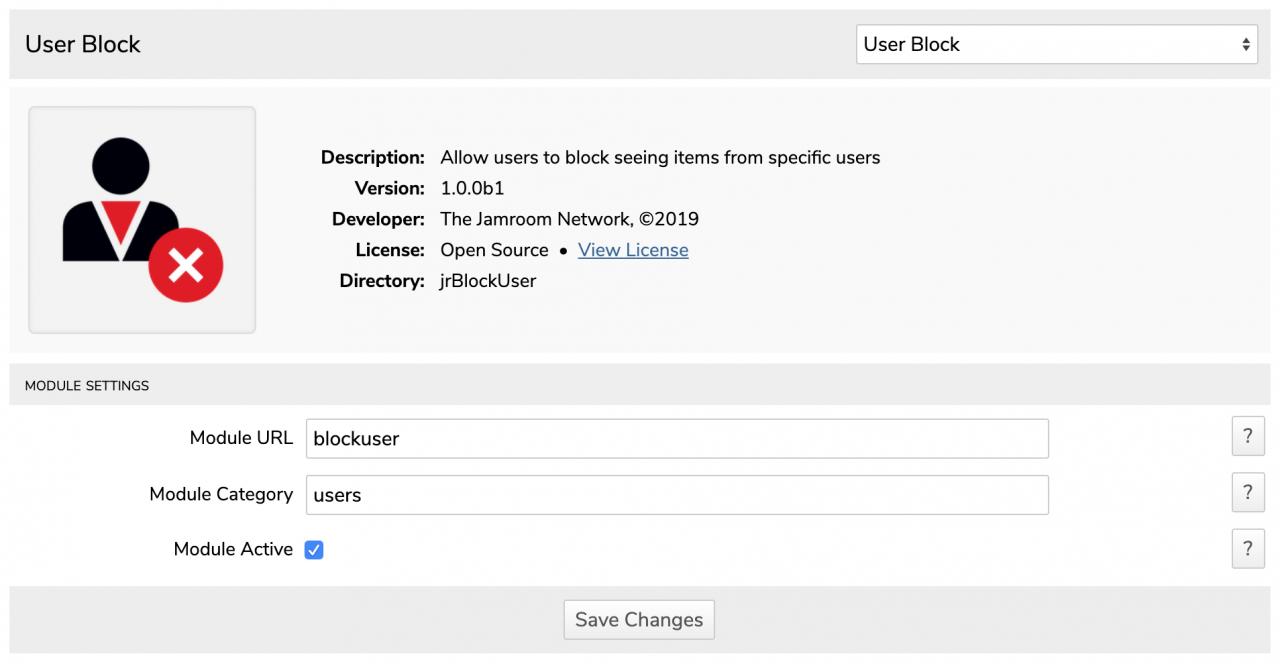This screenshot has height=664, width=1280.
Task: Click the red X badge on module icon
Action: pyautogui.click(x=186, y=265)
